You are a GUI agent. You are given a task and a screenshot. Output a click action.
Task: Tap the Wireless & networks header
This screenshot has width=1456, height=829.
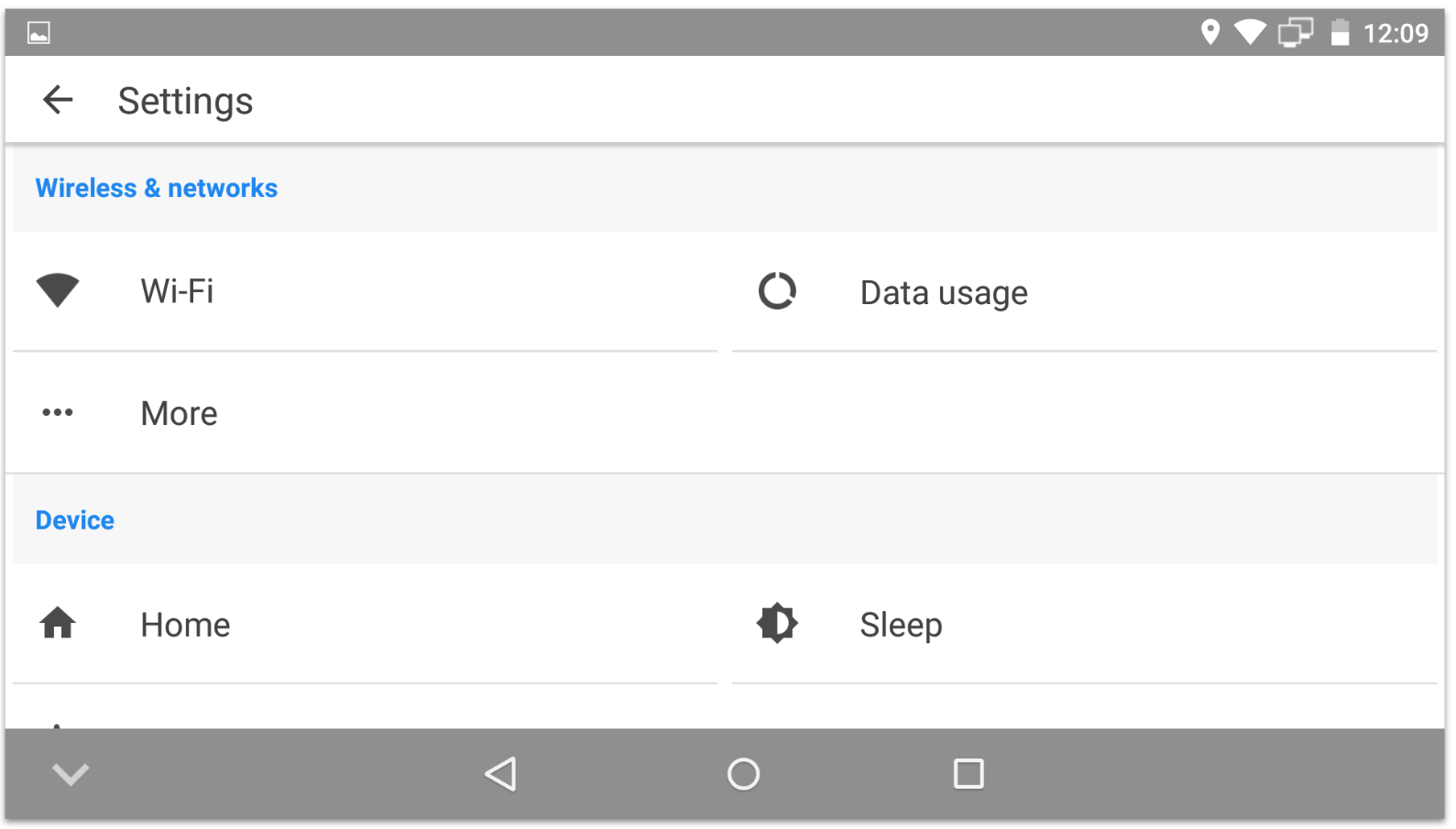coord(157,188)
